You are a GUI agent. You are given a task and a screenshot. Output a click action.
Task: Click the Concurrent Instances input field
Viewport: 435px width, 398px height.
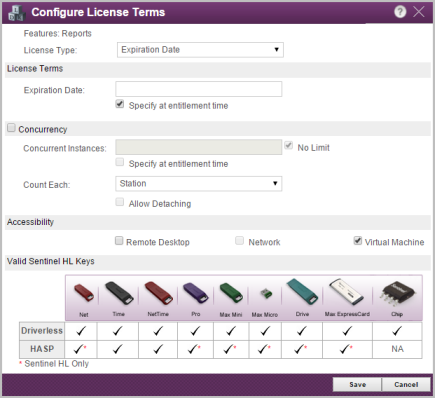[x=199, y=147]
